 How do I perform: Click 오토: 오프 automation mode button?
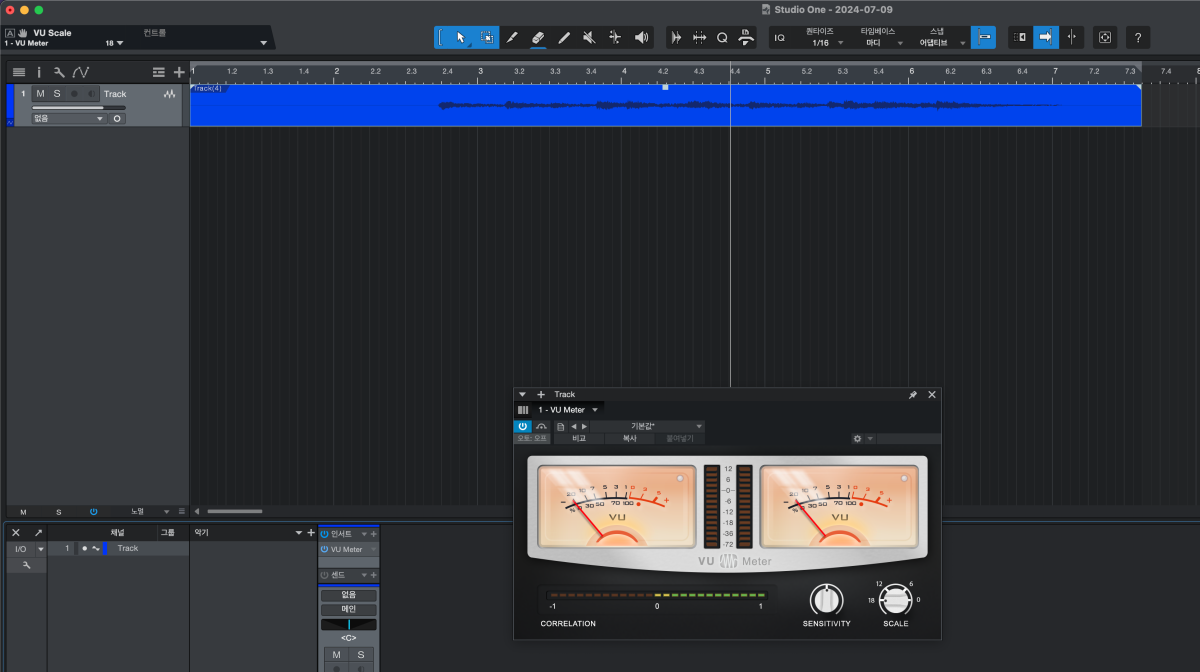[x=532, y=438]
